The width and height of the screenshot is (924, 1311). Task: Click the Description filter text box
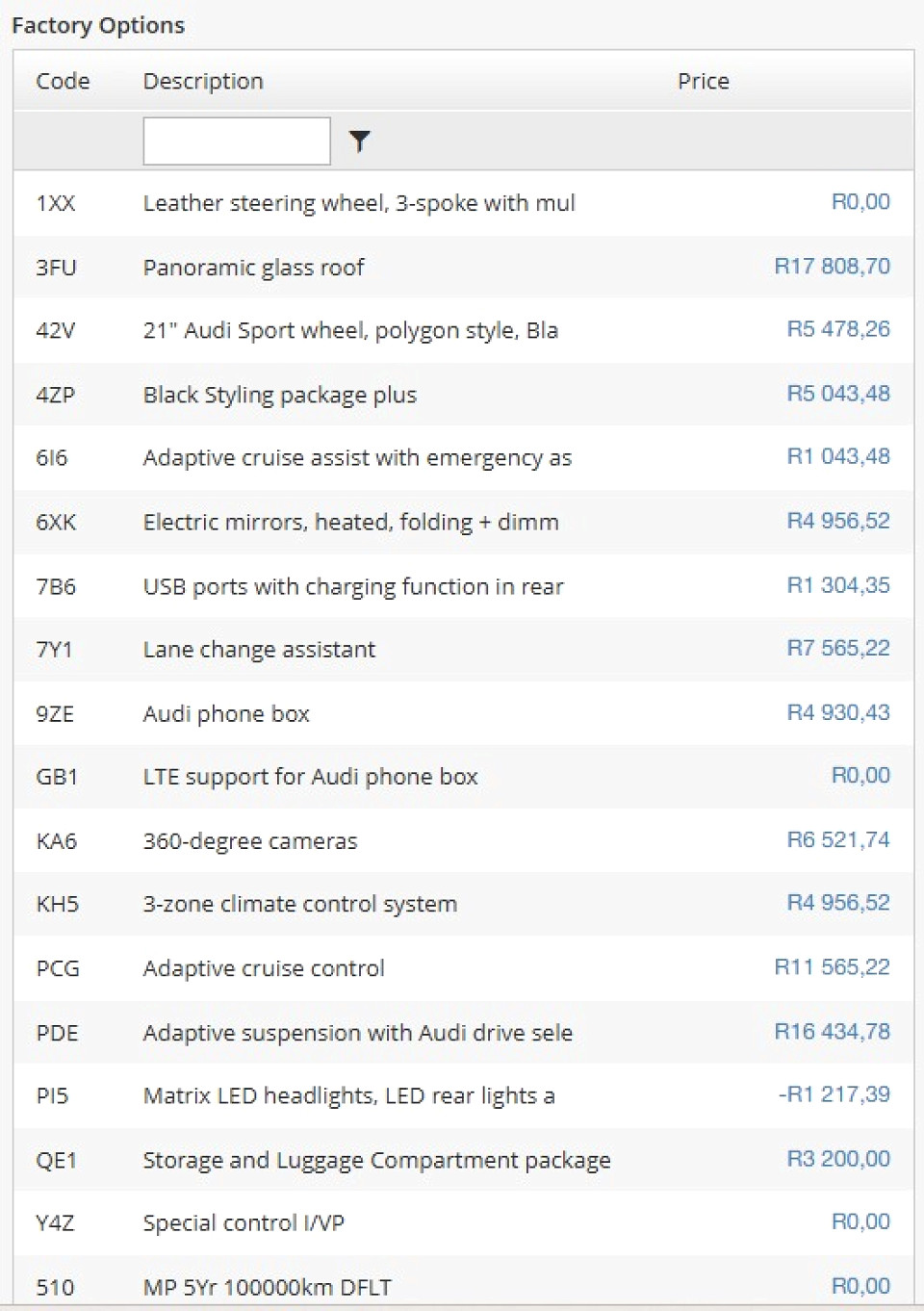236,141
